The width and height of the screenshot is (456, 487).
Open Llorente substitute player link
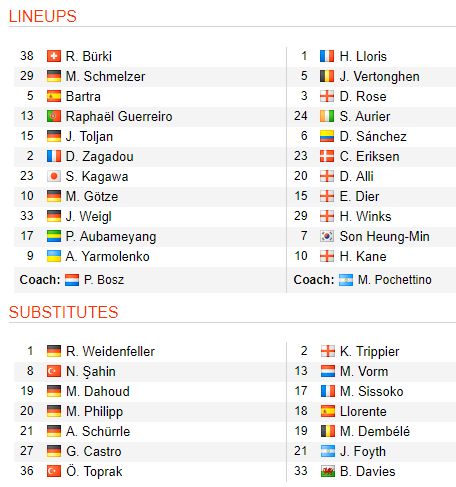coord(363,411)
